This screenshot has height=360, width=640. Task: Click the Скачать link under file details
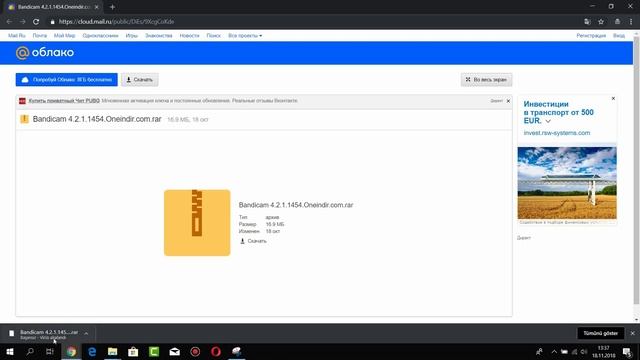253,241
